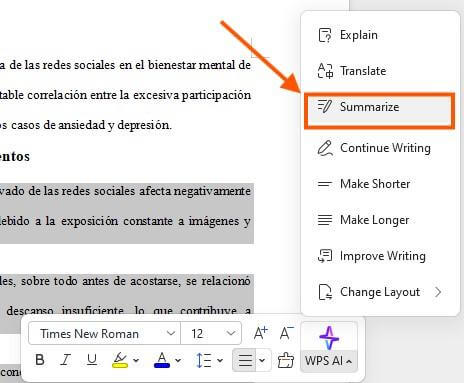The width and height of the screenshot is (464, 383).
Task: Click the Summarize pen icon
Action: pyautogui.click(x=325, y=107)
